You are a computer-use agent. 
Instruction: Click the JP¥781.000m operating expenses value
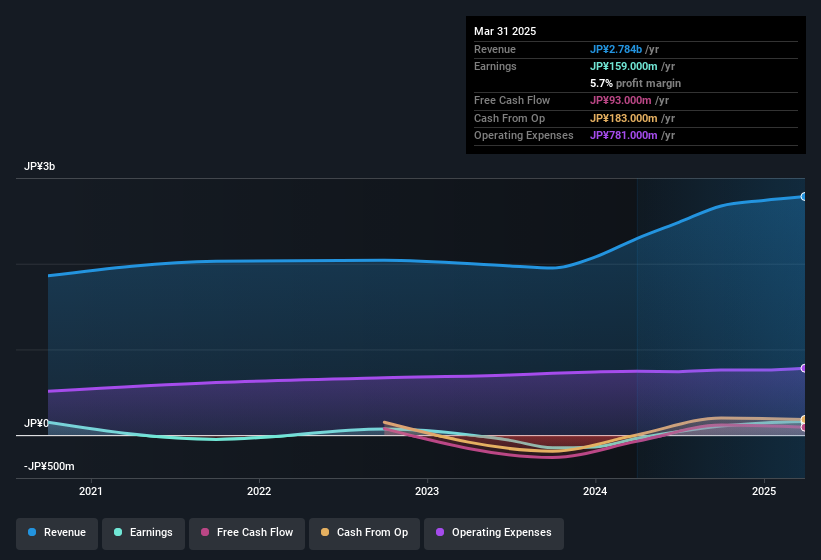pos(624,136)
